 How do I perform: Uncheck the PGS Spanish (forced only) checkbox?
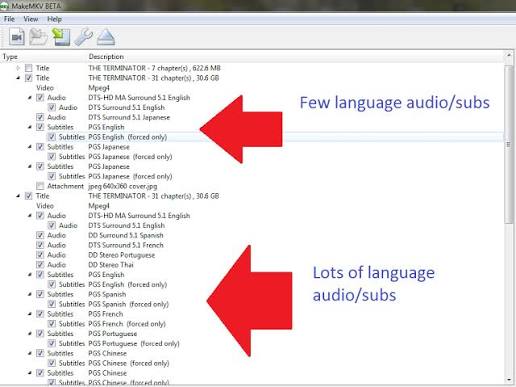pos(52,304)
